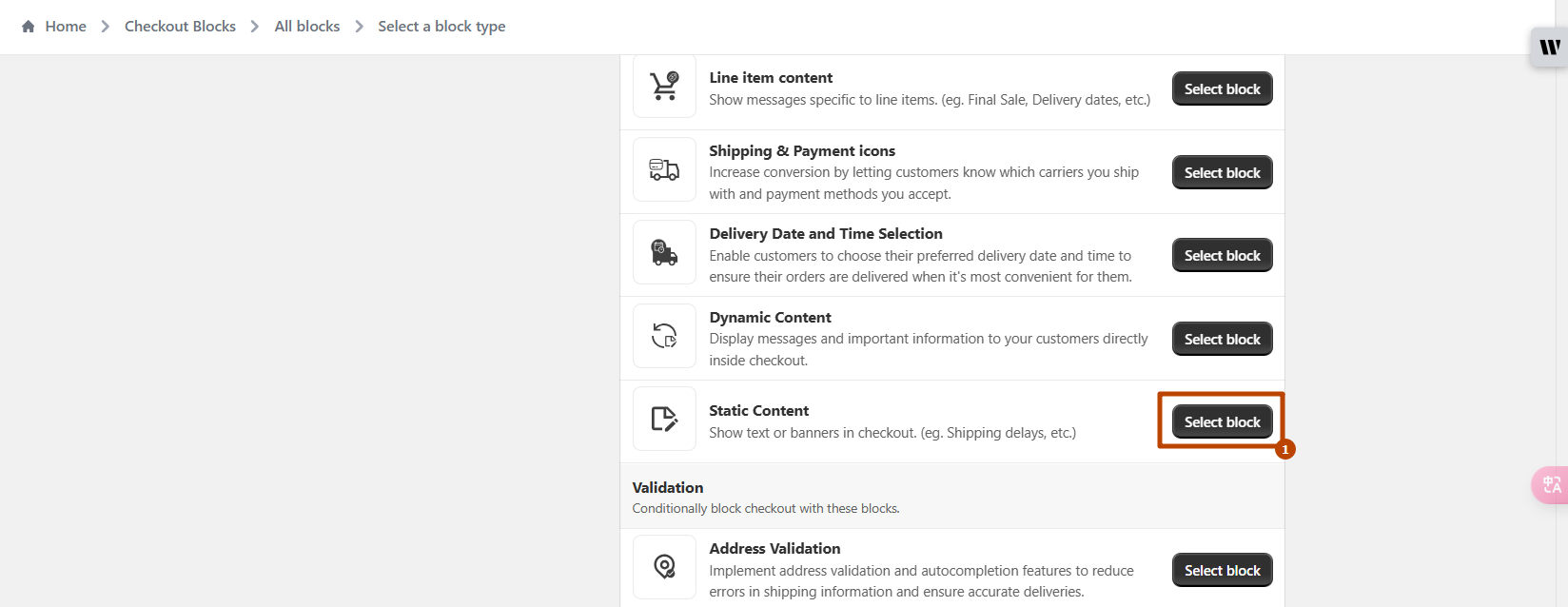Viewport: 1568px width, 607px height.
Task: Click the Validation section heading
Action: point(668,488)
